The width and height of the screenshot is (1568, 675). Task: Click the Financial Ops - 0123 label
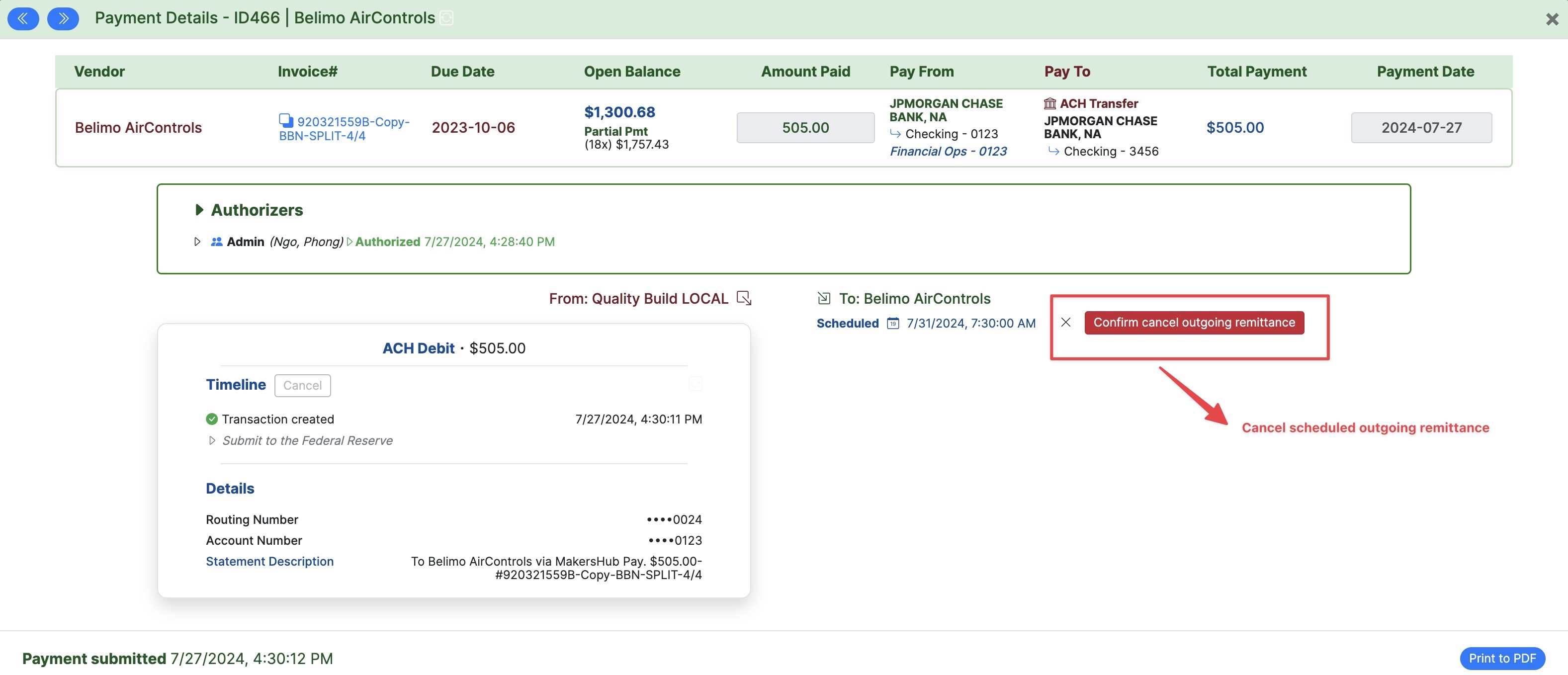click(x=948, y=151)
